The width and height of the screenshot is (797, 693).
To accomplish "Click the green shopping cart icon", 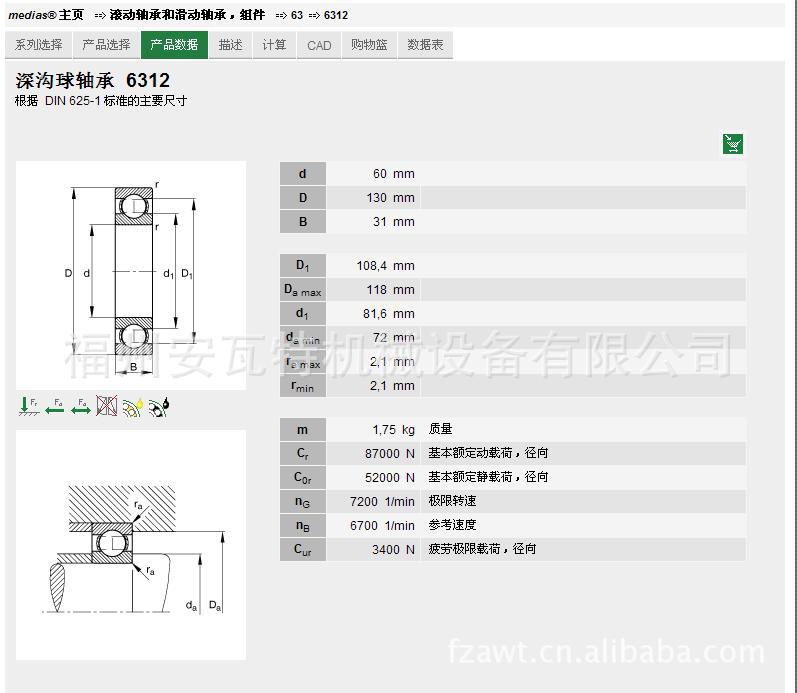I will click(x=733, y=144).
